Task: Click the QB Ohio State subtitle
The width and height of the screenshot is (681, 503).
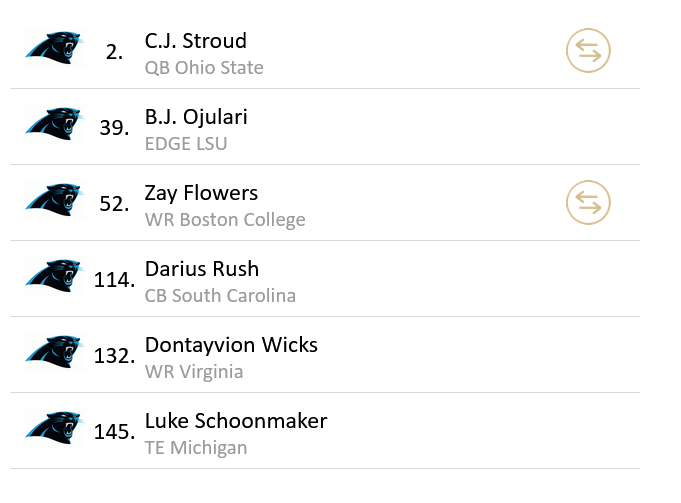Action: tap(204, 68)
